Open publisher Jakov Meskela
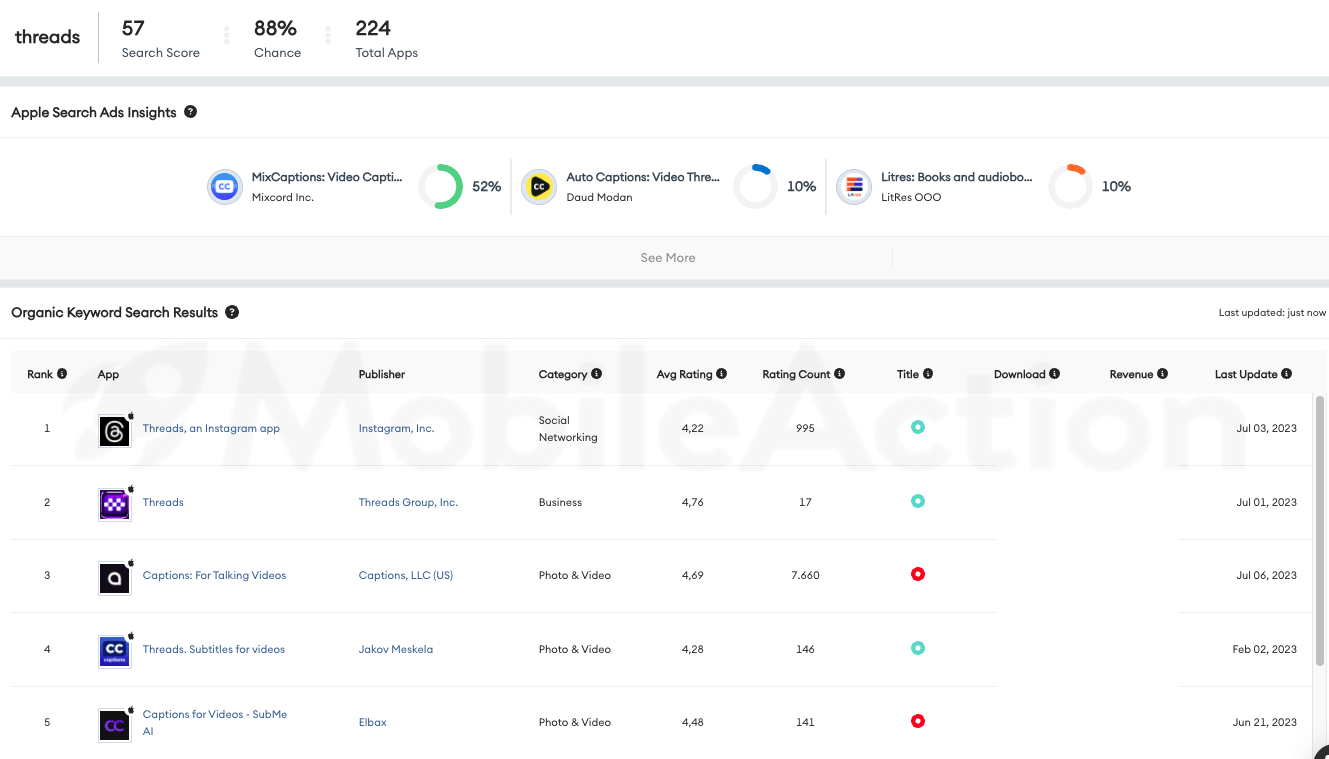1329x759 pixels. pyautogui.click(x=394, y=649)
